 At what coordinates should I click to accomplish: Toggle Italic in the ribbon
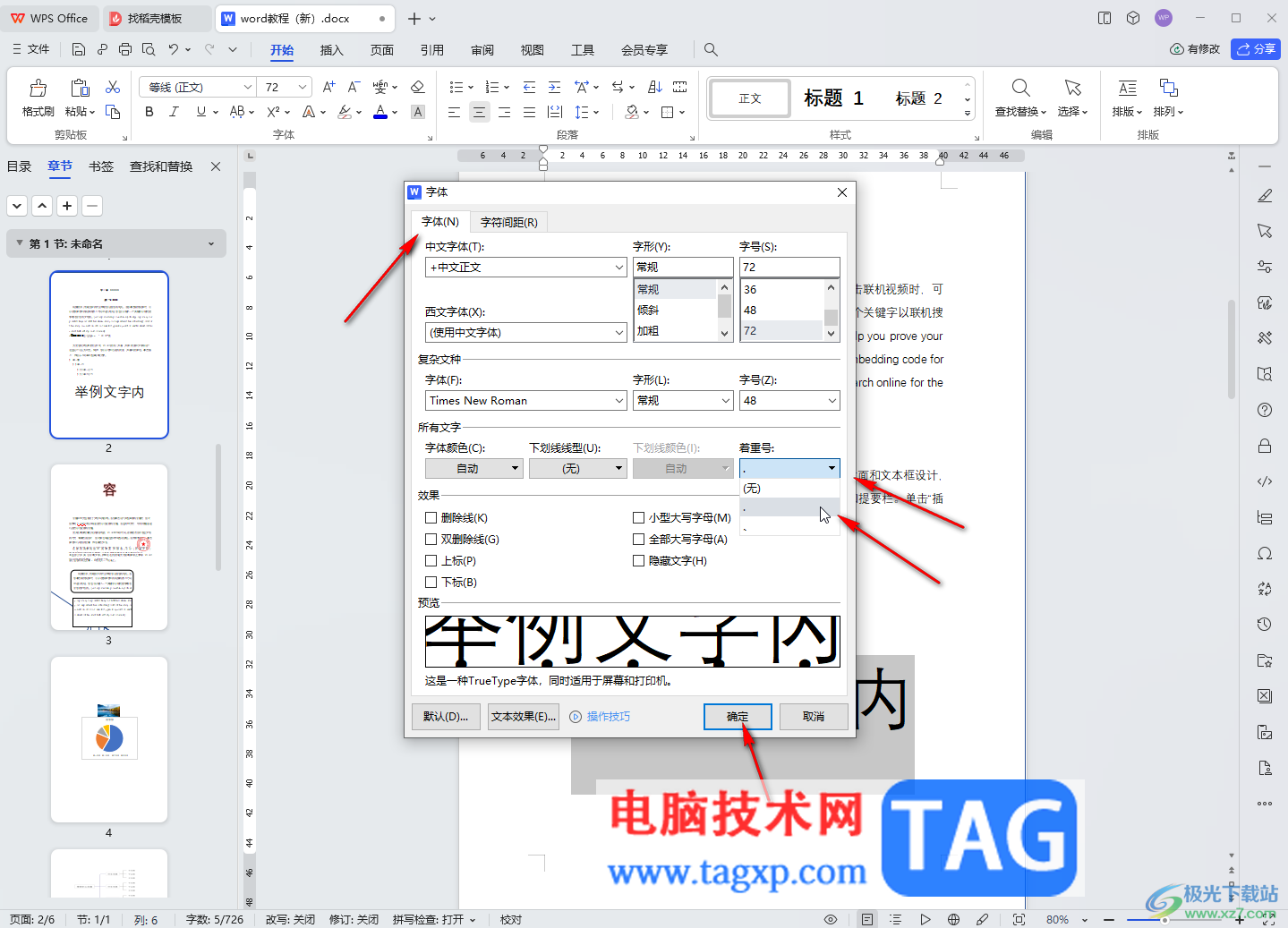click(174, 112)
